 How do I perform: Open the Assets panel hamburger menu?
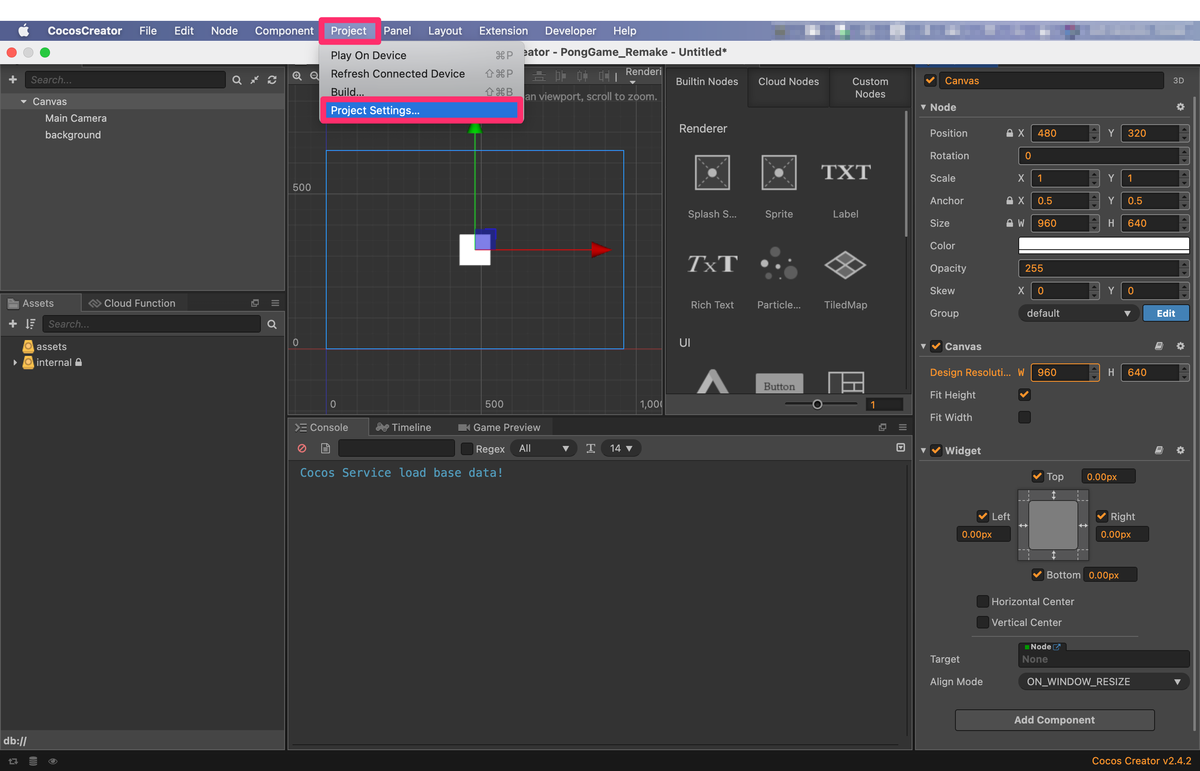(x=275, y=303)
